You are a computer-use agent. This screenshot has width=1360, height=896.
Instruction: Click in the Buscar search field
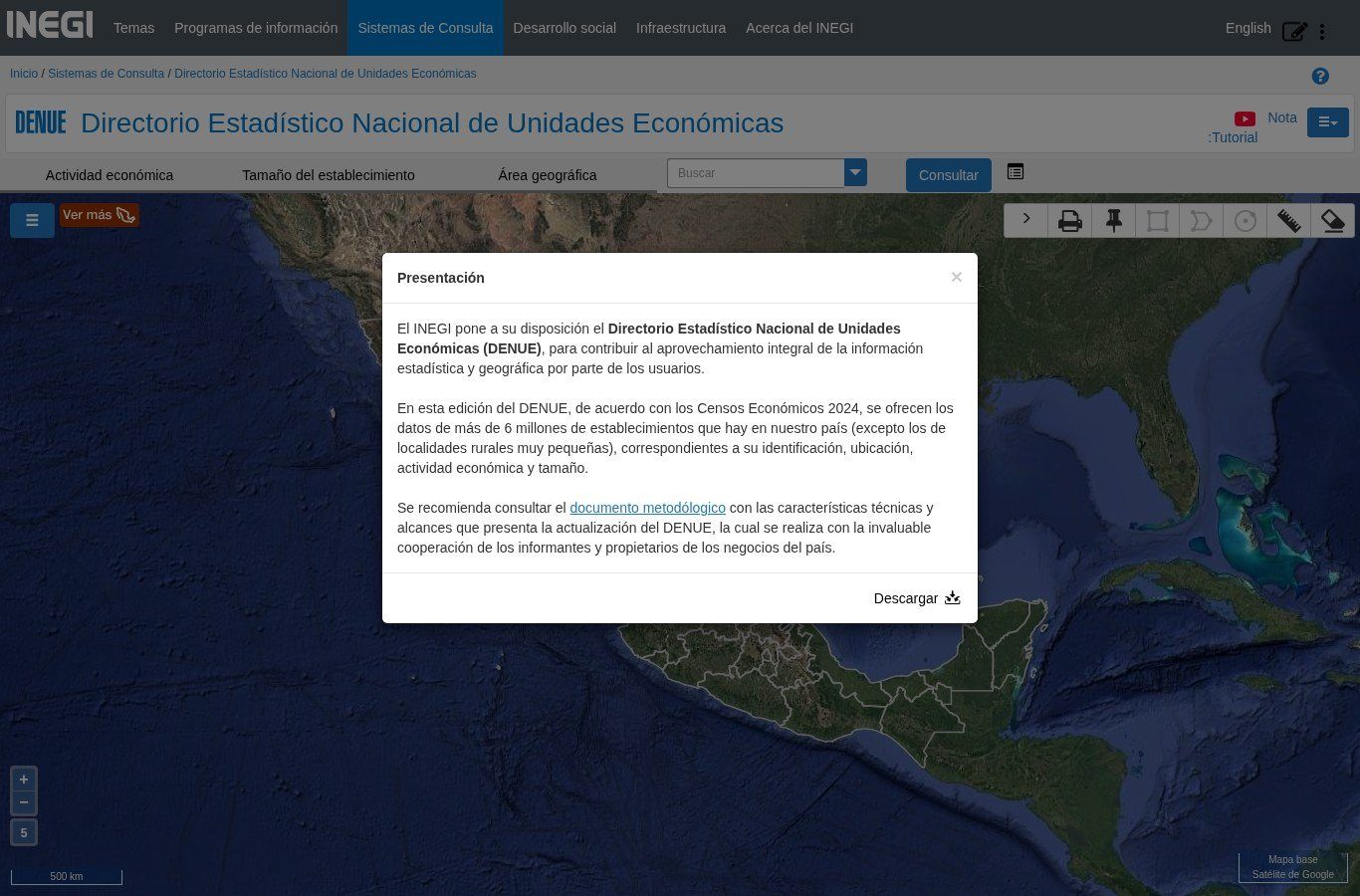(756, 173)
